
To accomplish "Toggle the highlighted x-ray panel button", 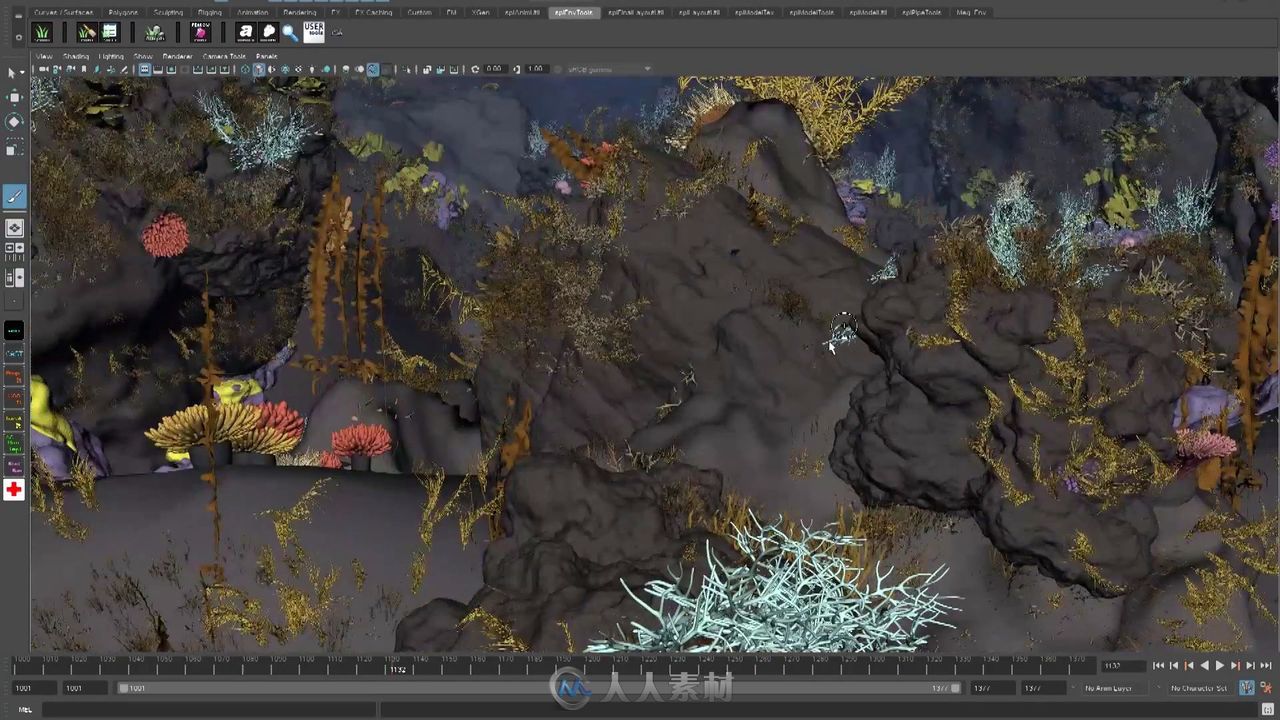I will pos(373,69).
